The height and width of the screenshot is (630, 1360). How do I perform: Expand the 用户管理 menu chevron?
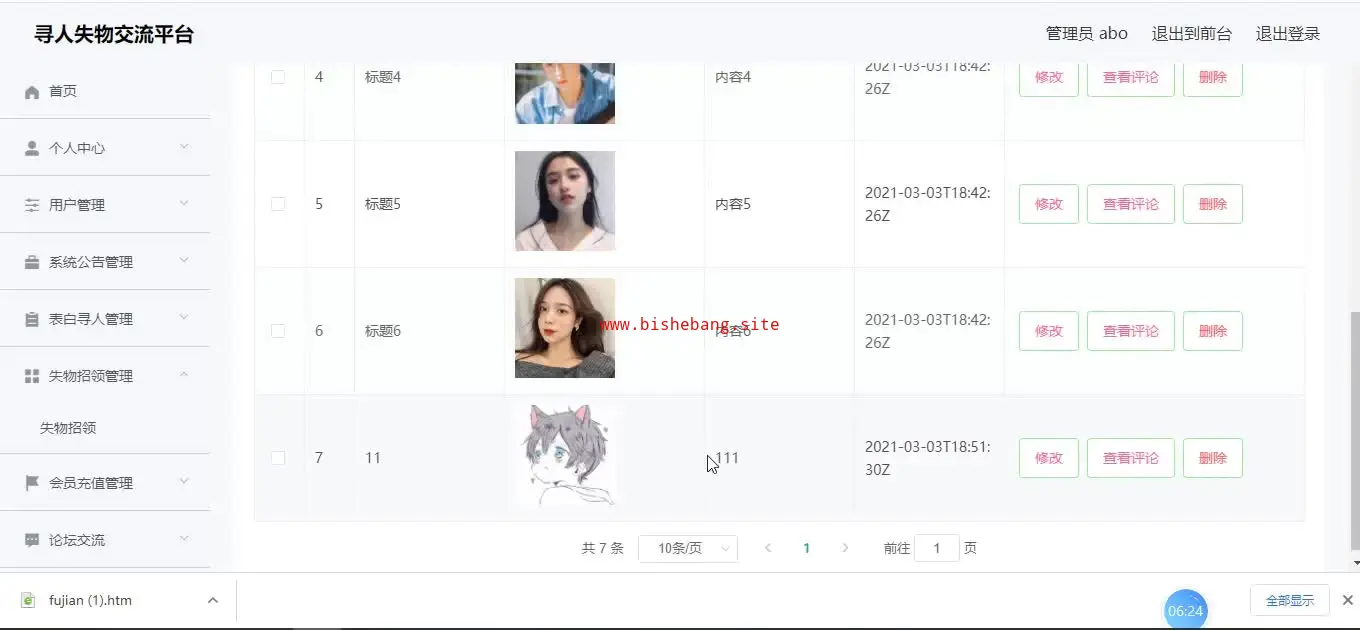[184, 204]
